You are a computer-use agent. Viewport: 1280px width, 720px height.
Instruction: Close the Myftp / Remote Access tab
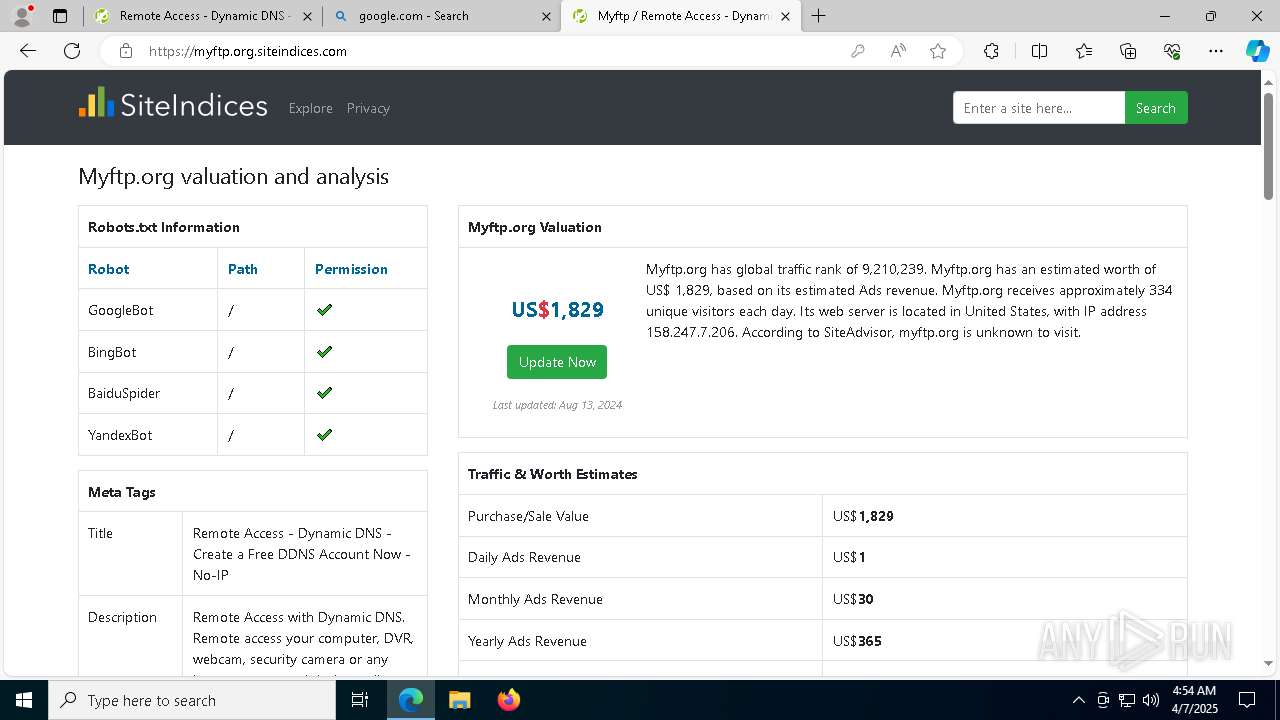pos(786,16)
